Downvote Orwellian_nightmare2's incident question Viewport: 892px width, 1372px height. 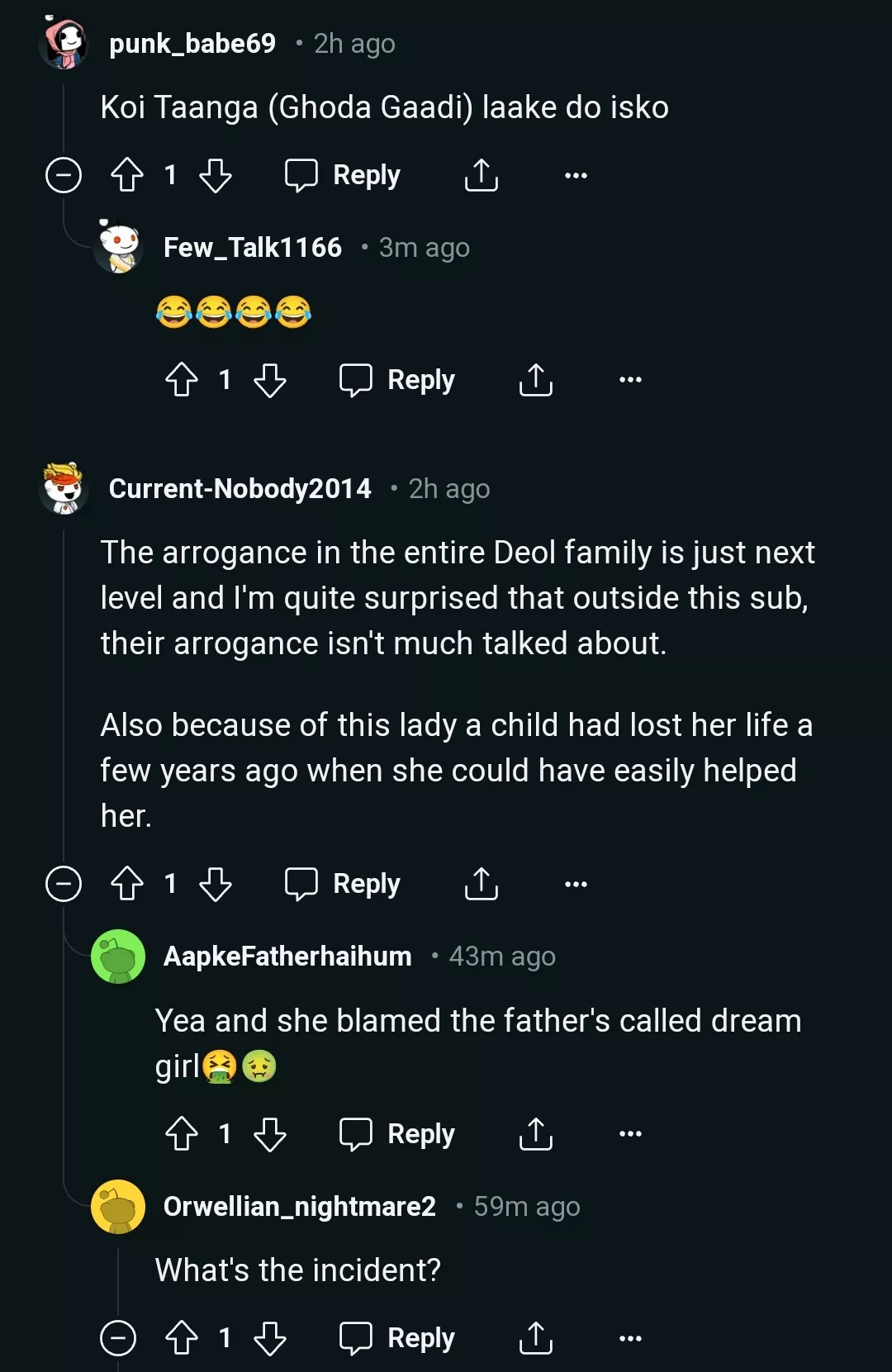click(270, 1338)
